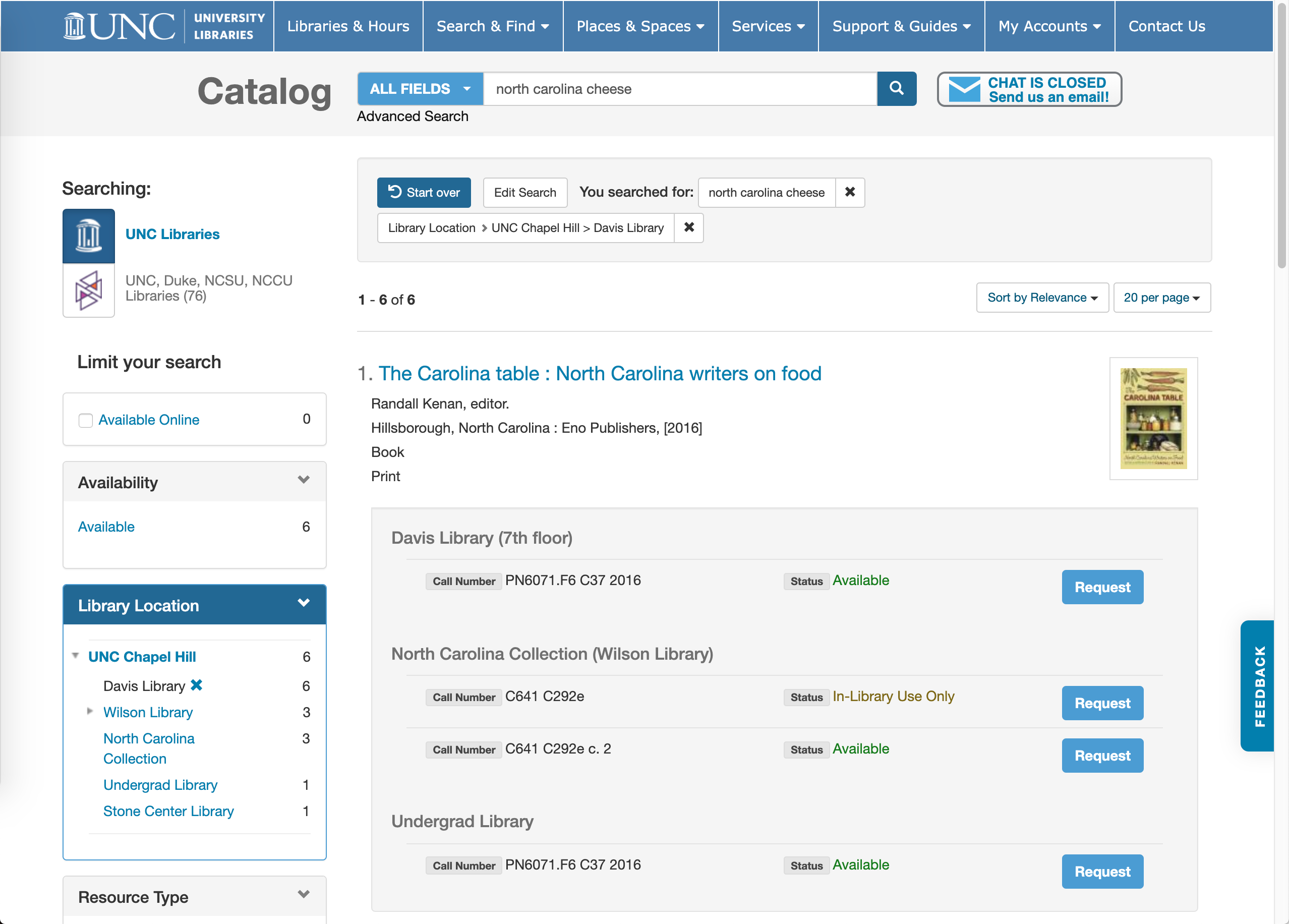This screenshot has width=1289, height=924.
Task: Click the page vertical scrollbar
Action: coord(1281,136)
